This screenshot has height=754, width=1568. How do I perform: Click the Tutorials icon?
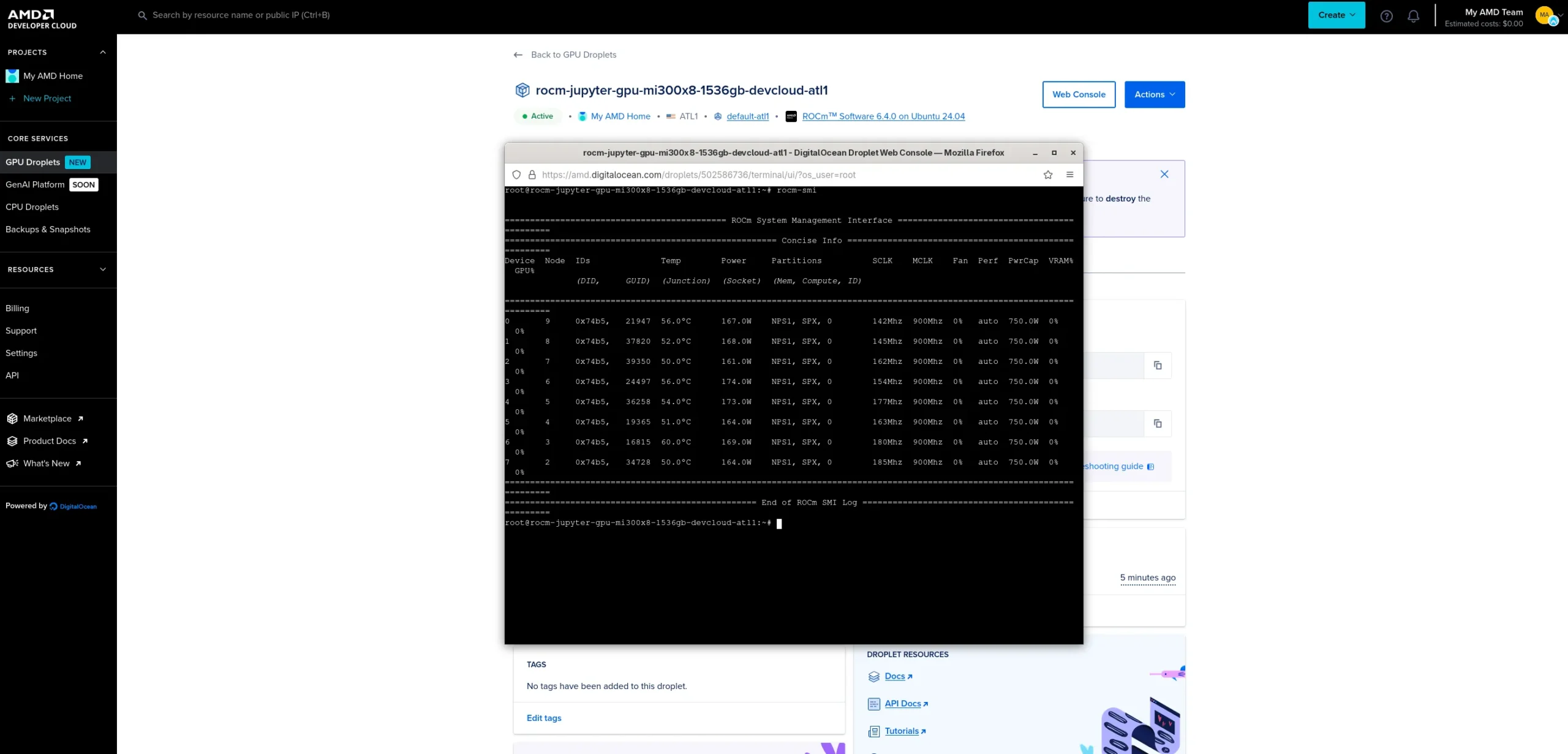(x=874, y=731)
